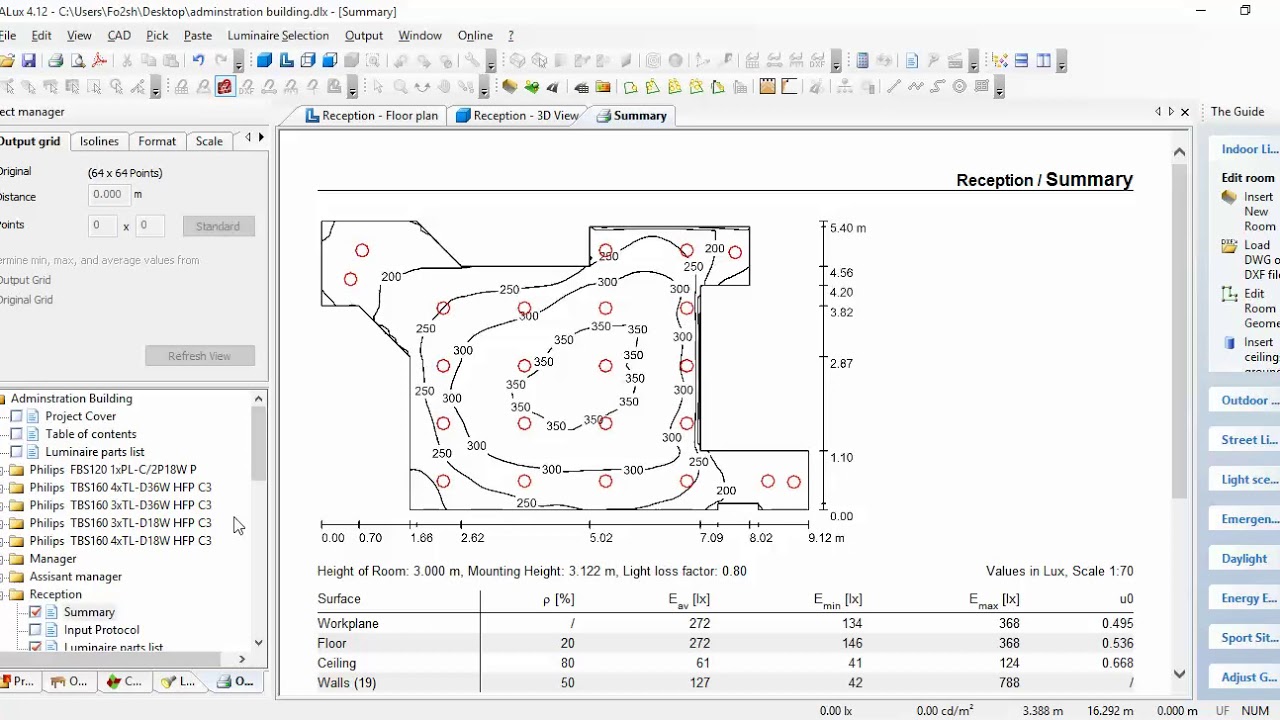Open overflow arrow after the drawing tool icons
Image resolution: width=1280 pixels, height=720 pixels.
pyautogui.click(x=1000, y=89)
